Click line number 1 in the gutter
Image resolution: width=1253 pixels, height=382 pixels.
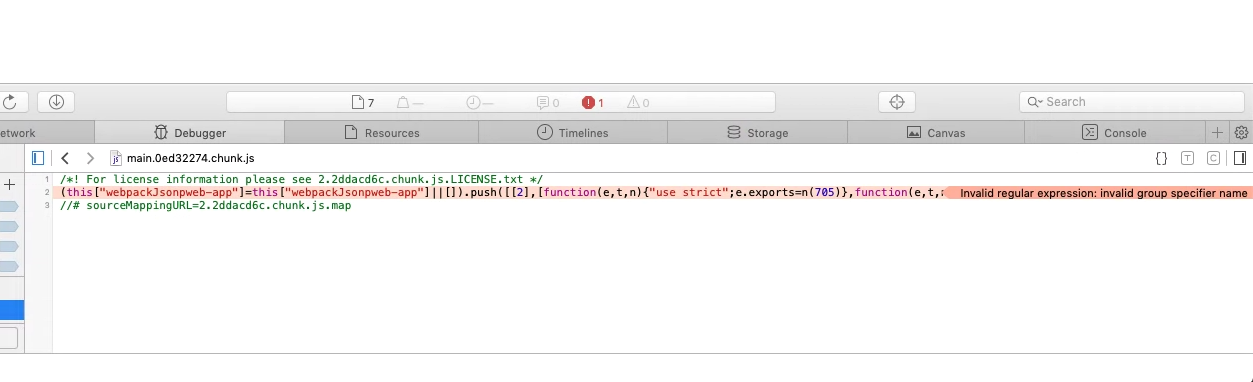click(47, 179)
